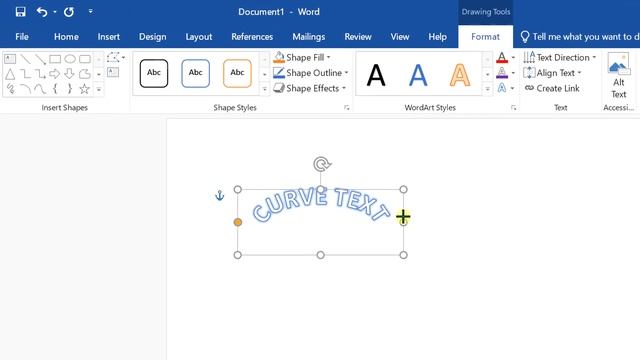Open the Align Text dropdown

tap(552, 73)
